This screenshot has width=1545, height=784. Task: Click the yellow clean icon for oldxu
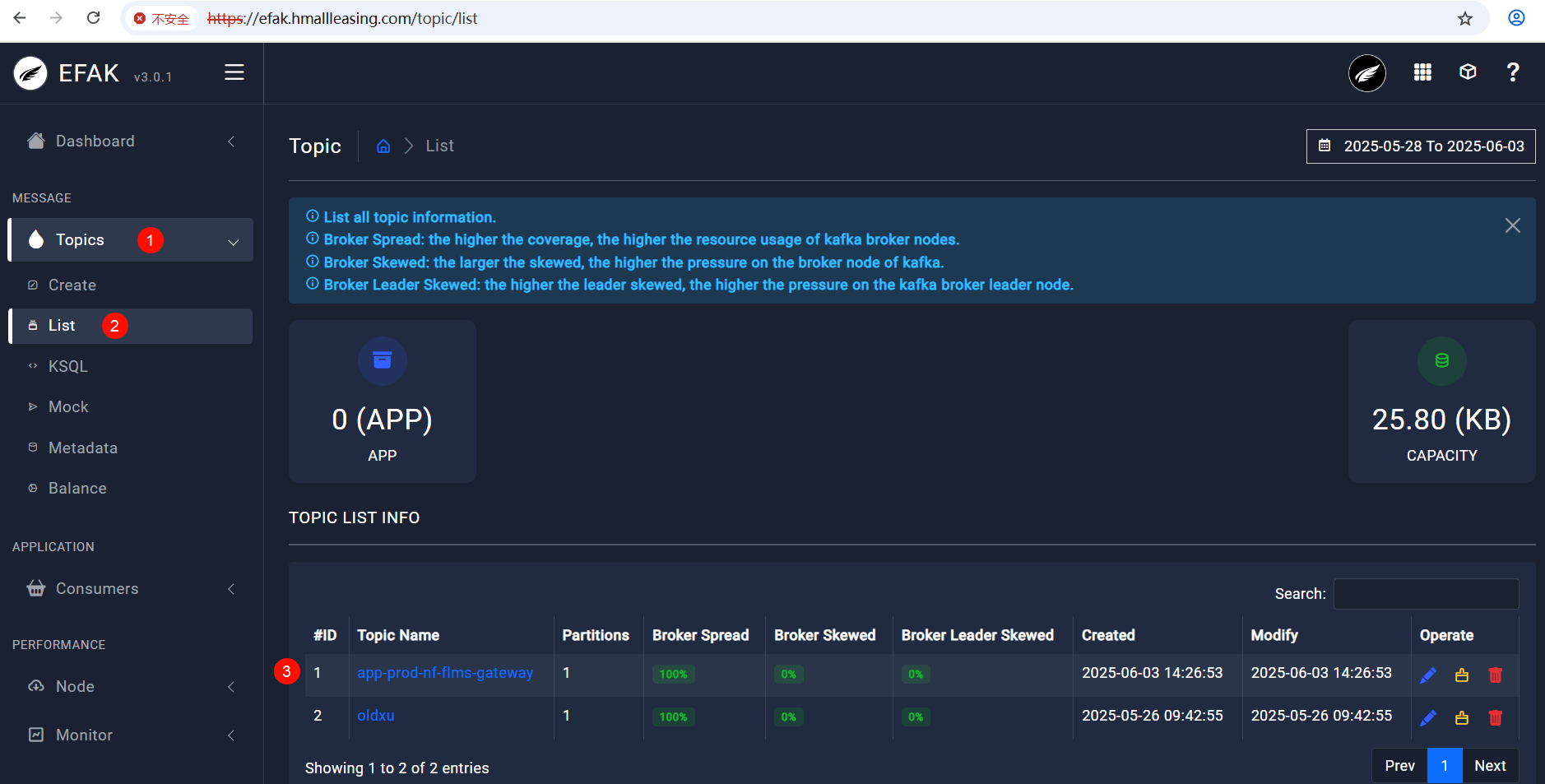coord(1462,717)
